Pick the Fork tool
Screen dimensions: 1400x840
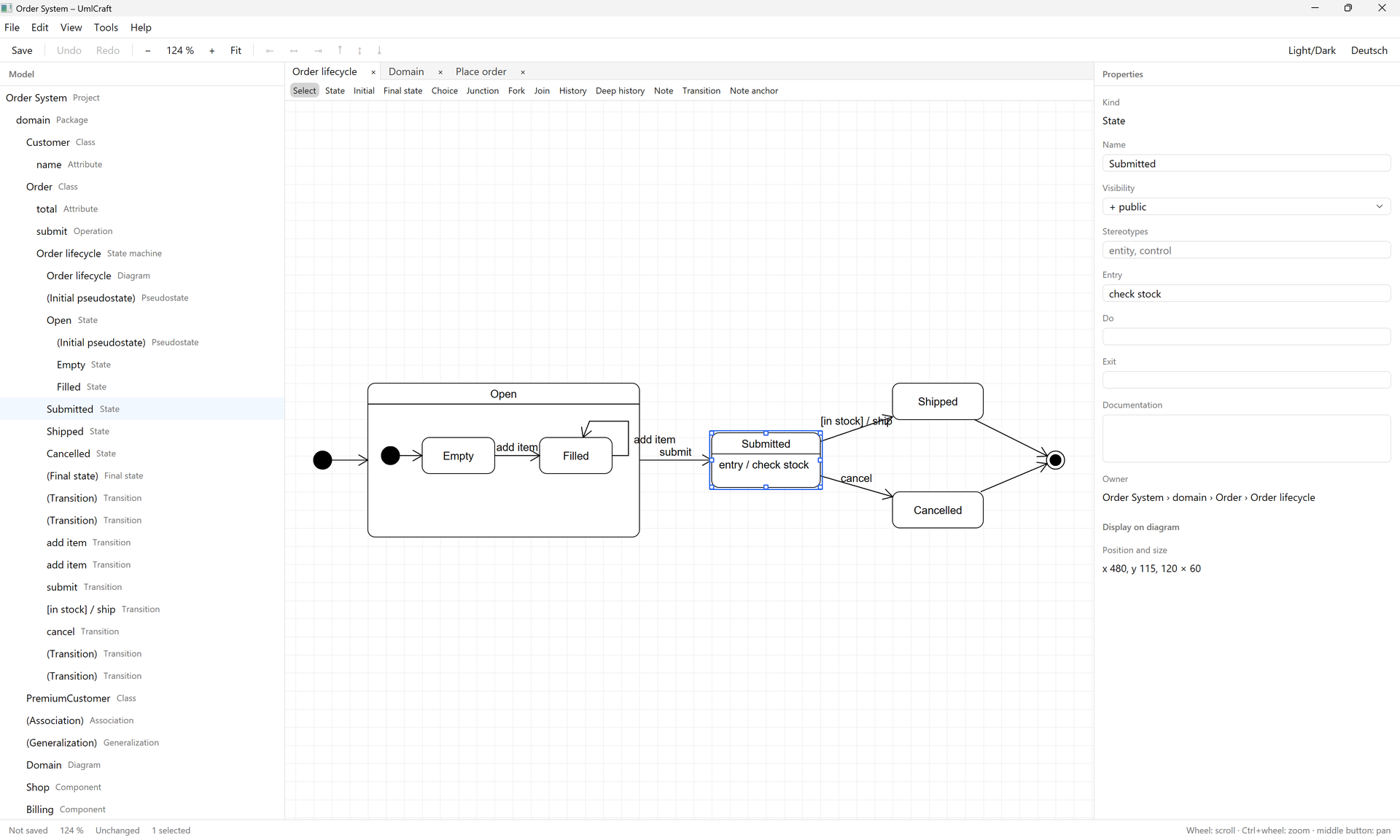tap(516, 90)
